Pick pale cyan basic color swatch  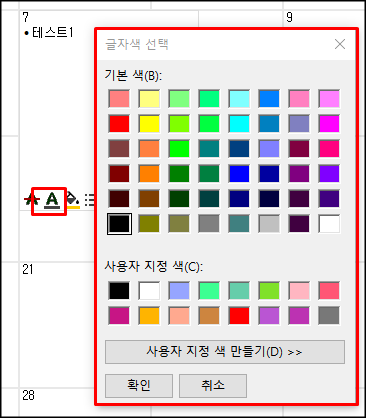tap(239, 99)
